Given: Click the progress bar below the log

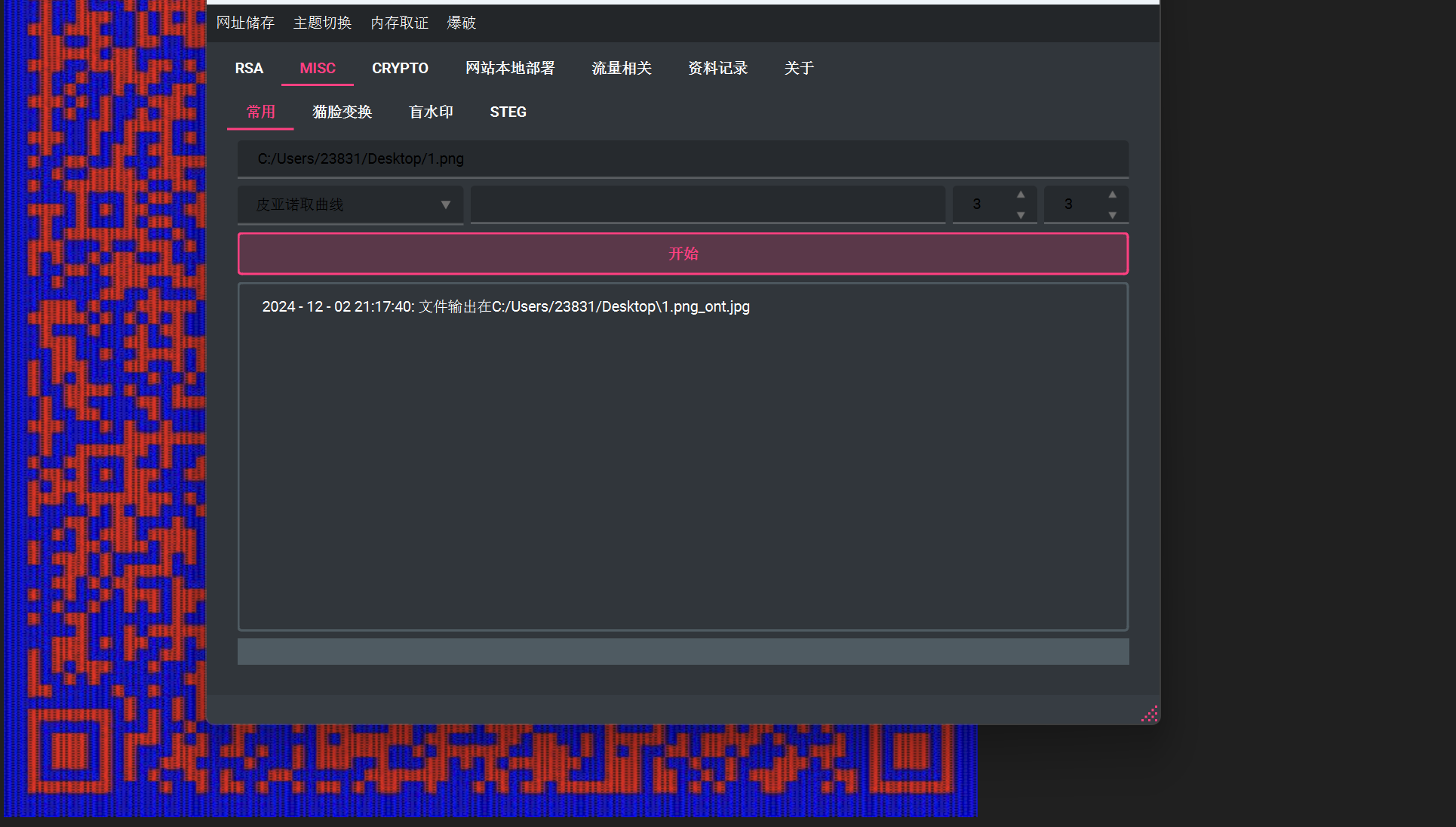Looking at the screenshot, I should coord(683,652).
